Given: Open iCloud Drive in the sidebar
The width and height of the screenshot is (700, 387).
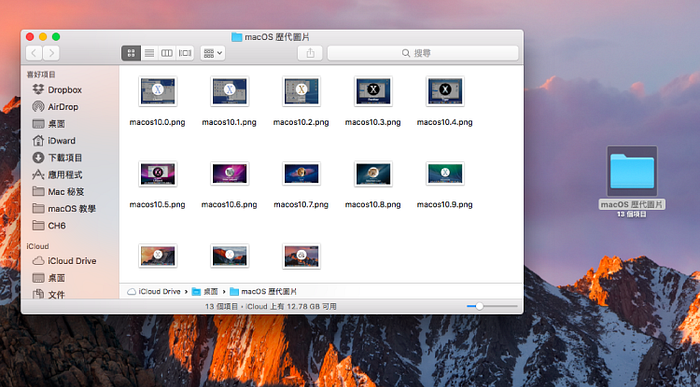Looking at the screenshot, I should tap(64, 261).
